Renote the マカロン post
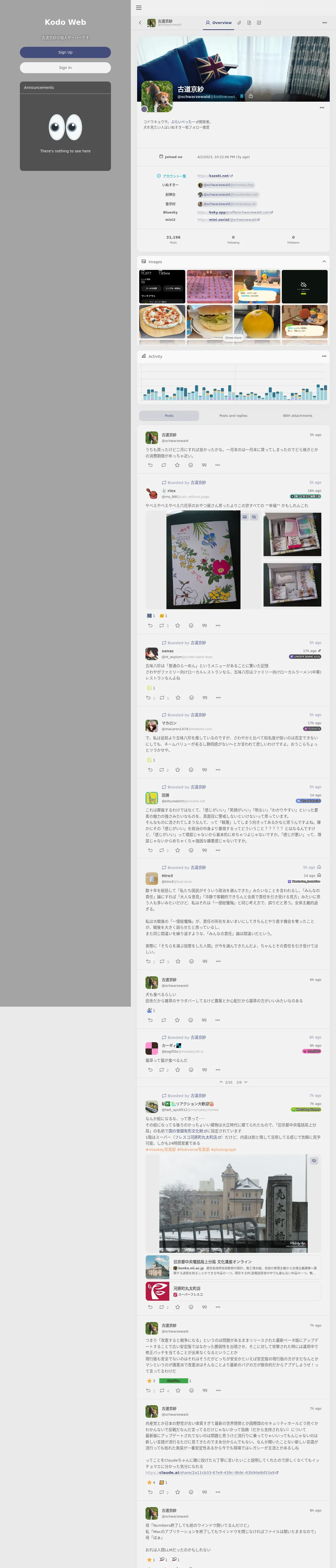 tap(164, 770)
